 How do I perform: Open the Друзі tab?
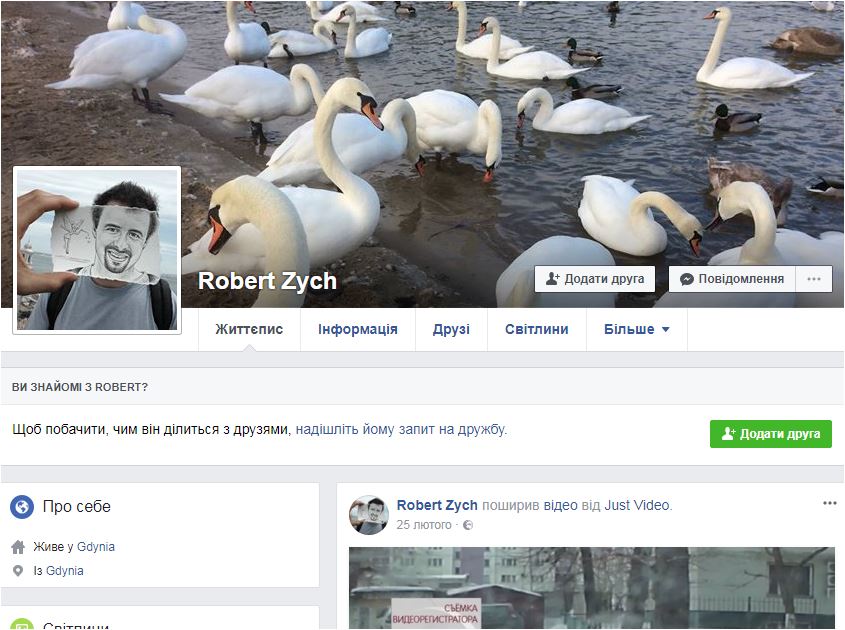coord(451,329)
